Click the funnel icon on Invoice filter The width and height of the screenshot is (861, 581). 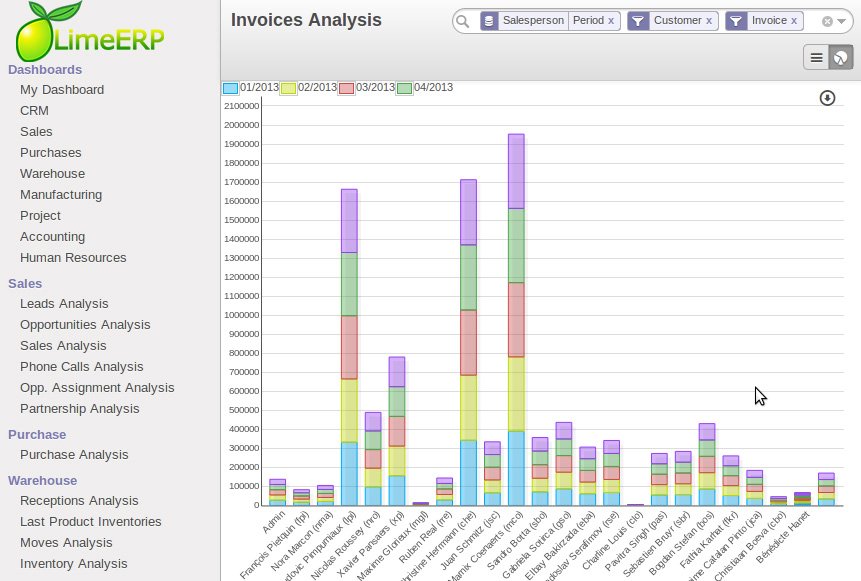[736, 21]
